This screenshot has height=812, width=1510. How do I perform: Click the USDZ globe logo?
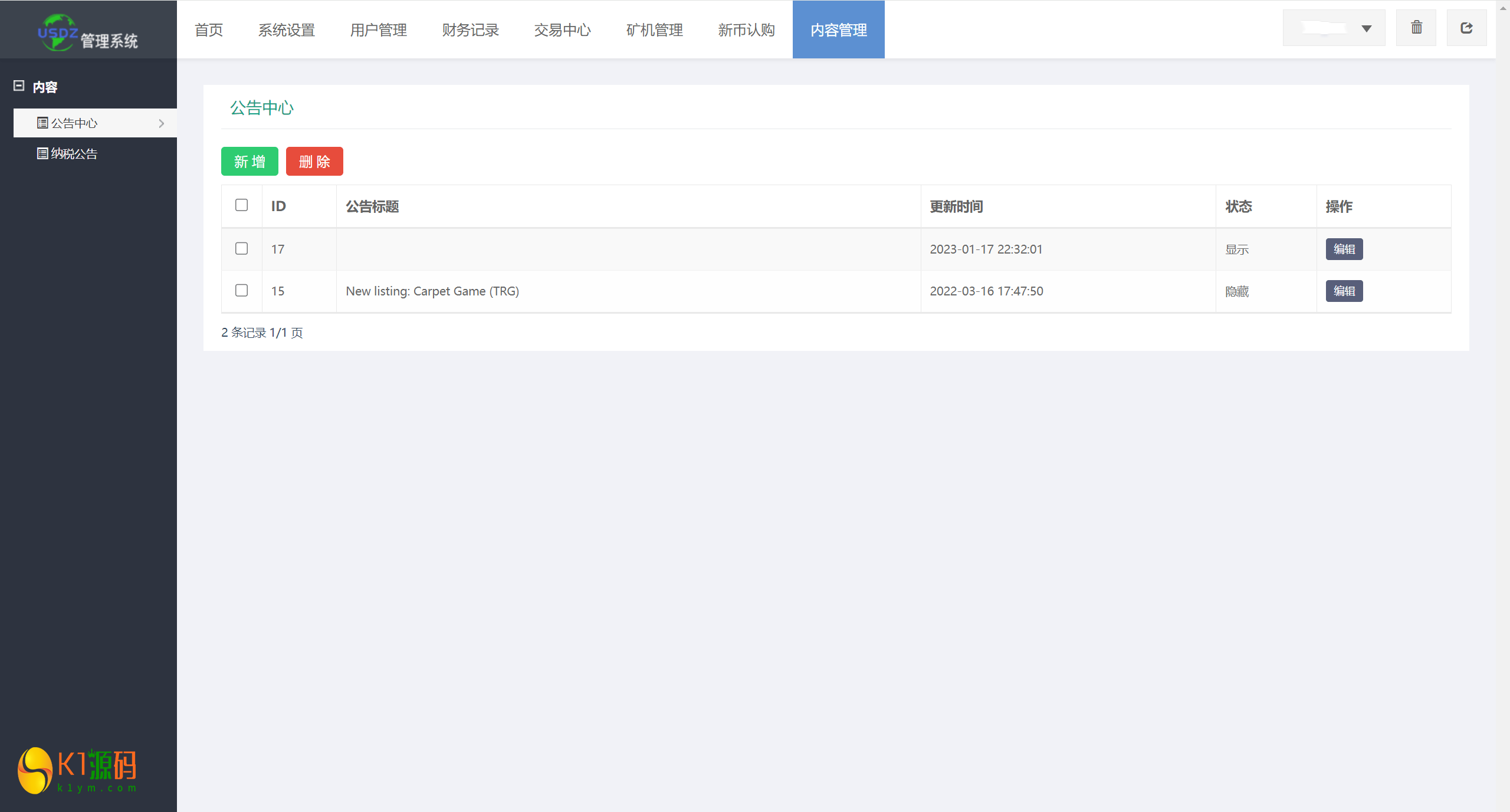[x=57, y=32]
